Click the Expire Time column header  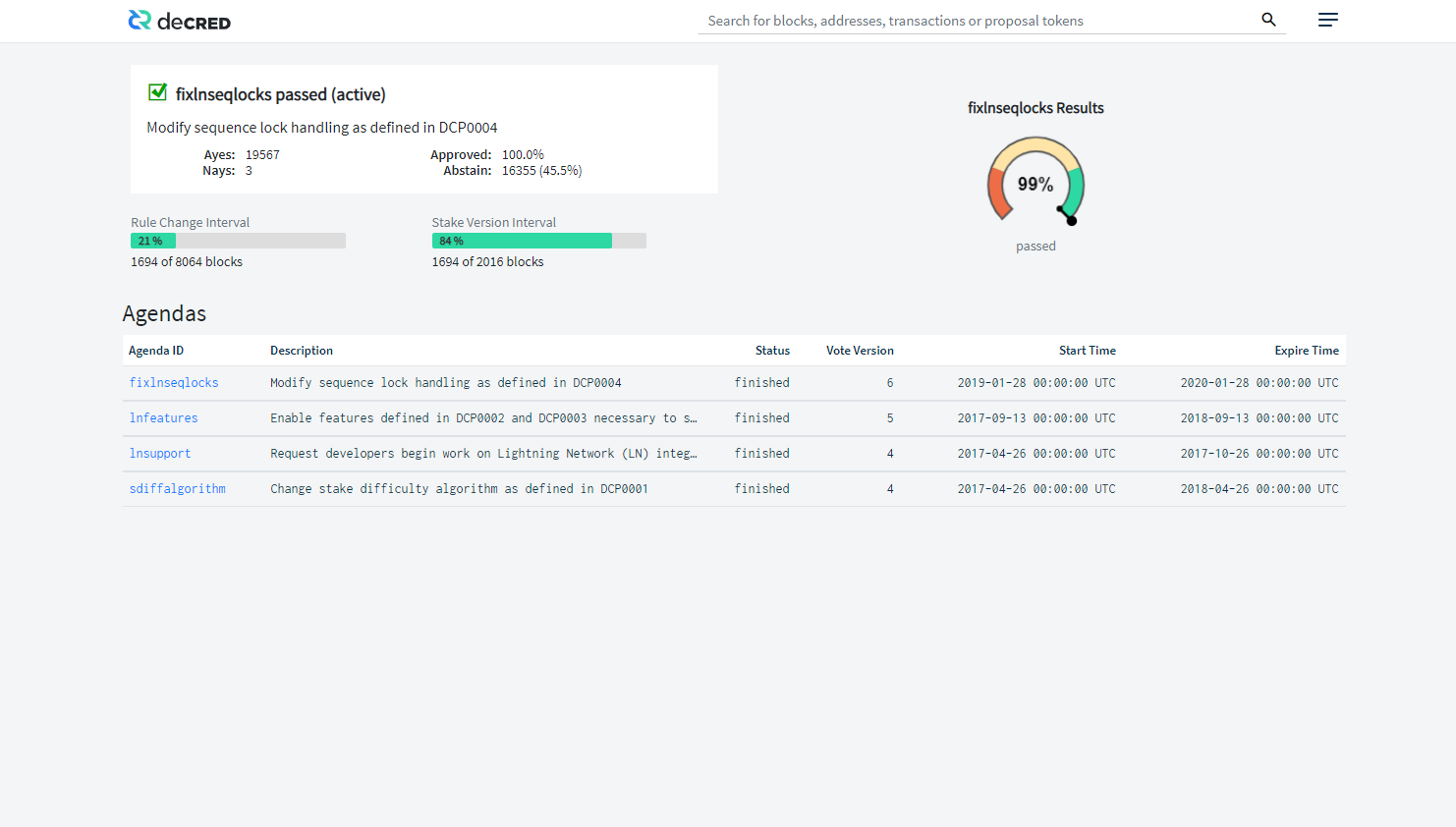(x=1307, y=351)
